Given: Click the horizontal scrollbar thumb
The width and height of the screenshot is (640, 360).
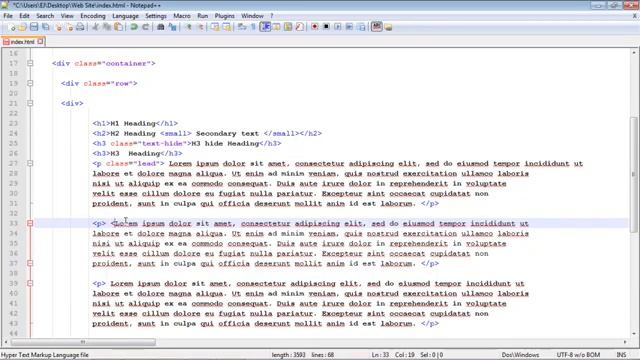Looking at the screenshot, I should [83, 342].
